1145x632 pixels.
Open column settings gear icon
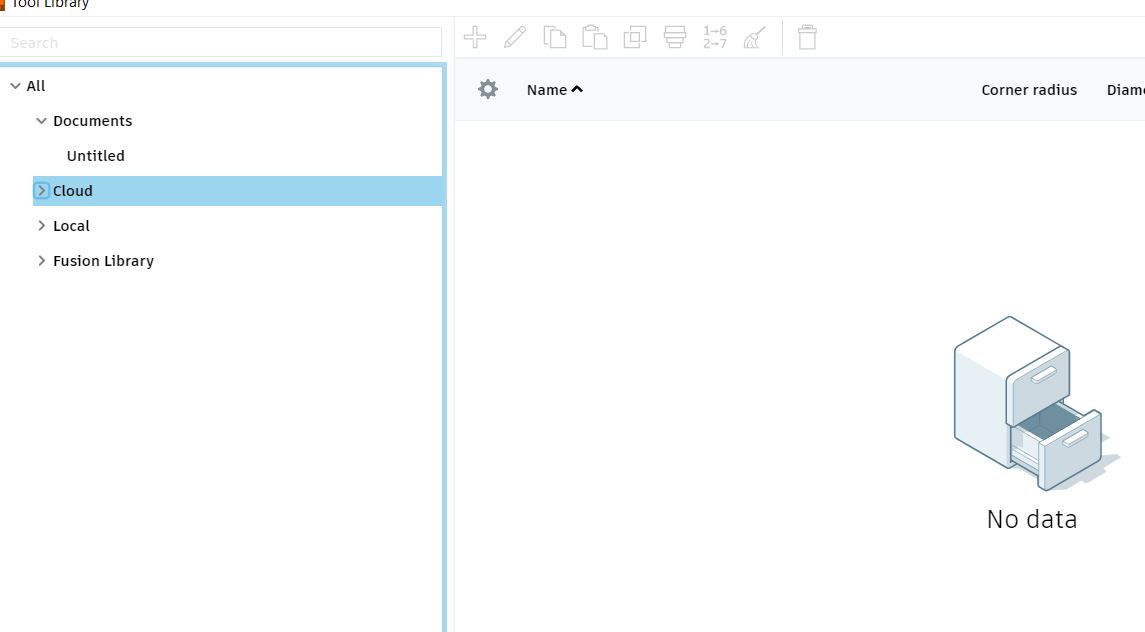coord(488,89)
